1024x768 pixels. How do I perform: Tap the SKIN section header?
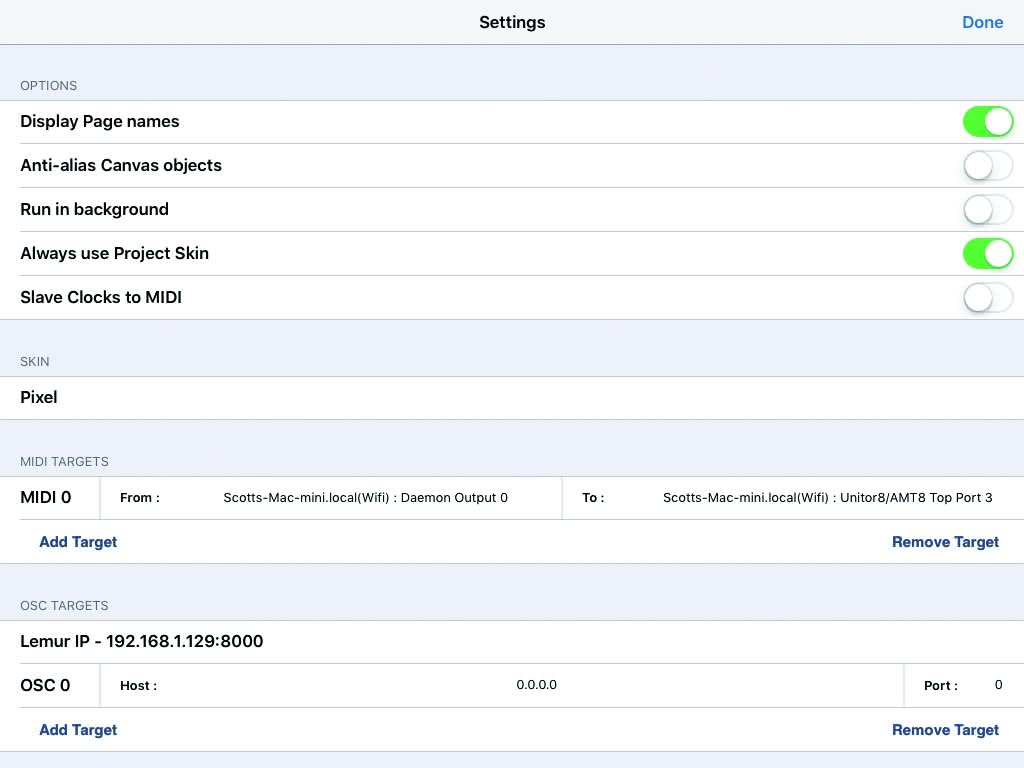click(x=35, y=362)
